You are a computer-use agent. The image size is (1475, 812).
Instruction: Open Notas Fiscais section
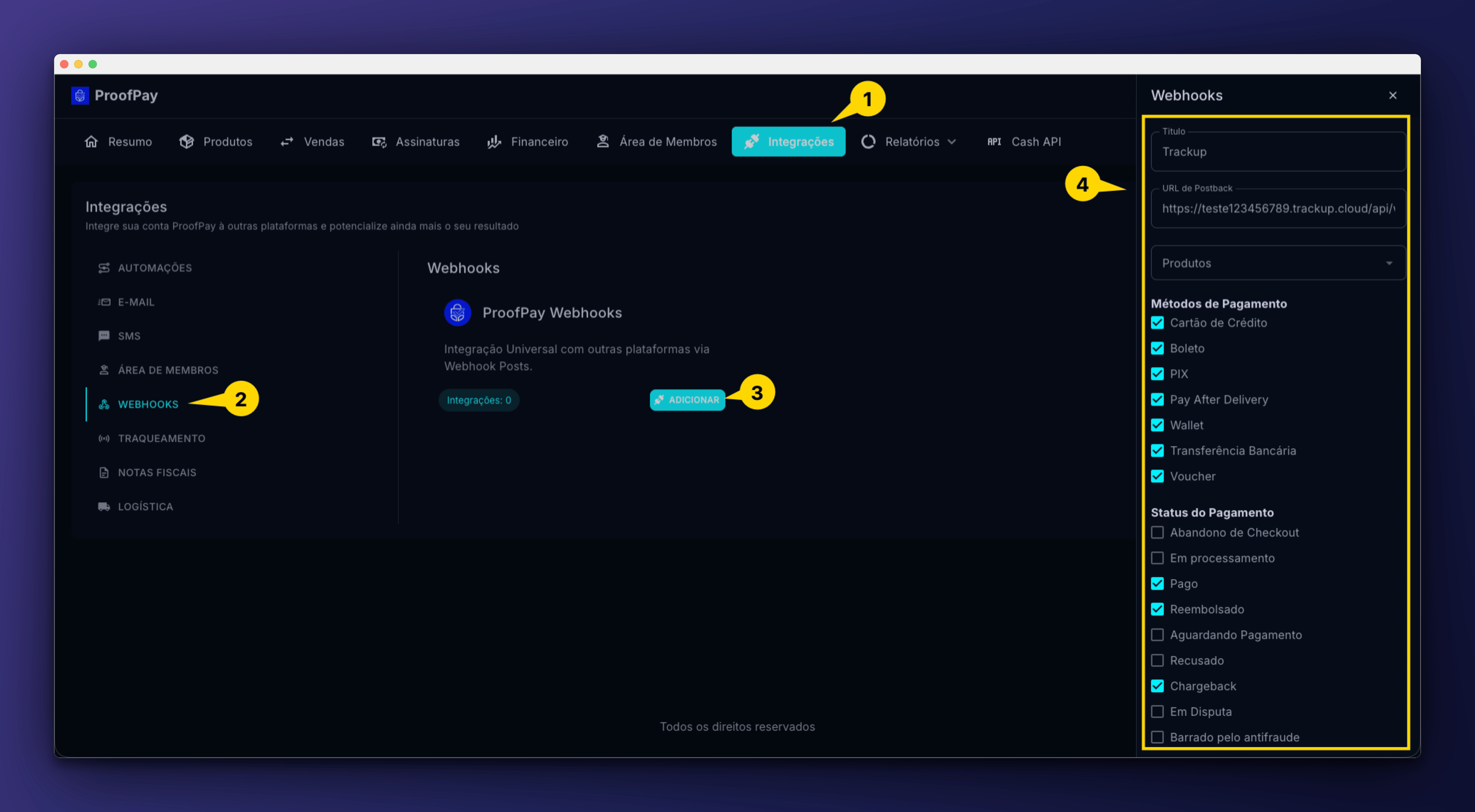147,473
